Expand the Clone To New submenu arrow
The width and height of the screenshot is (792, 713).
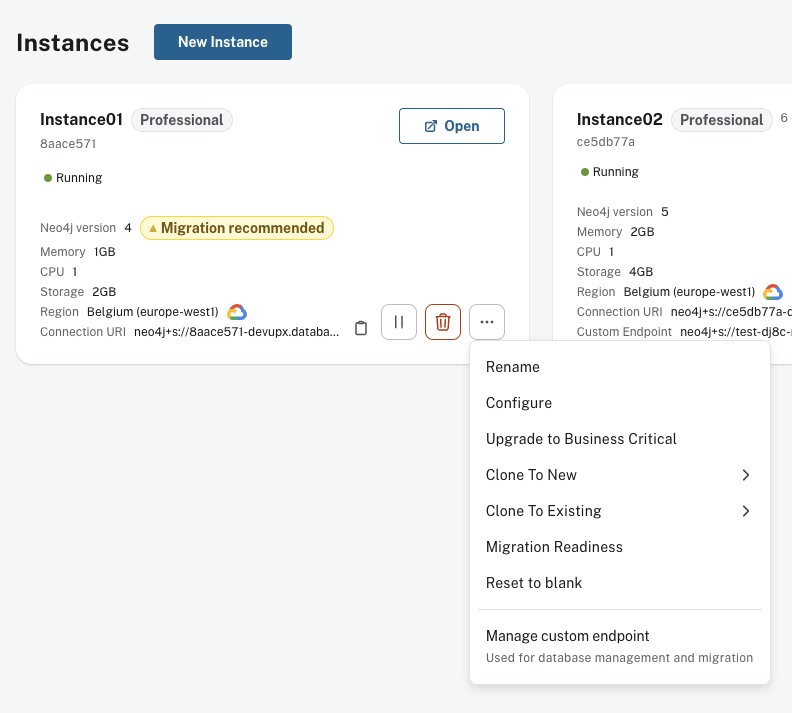pyautogui.click(x=746, y=475)
